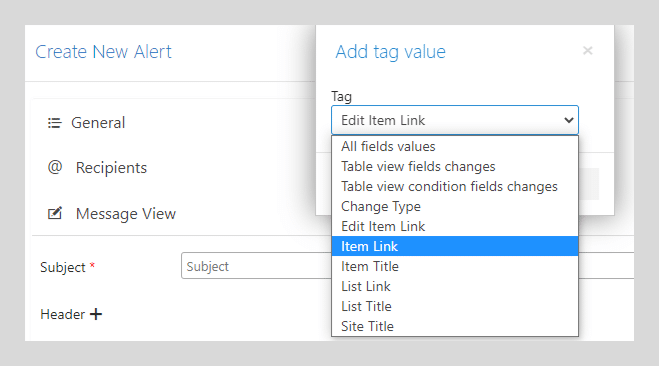Viewport: 659px width, 366px height.
Task: Switch to the Message View tab
Action: (x=126, y=214)
